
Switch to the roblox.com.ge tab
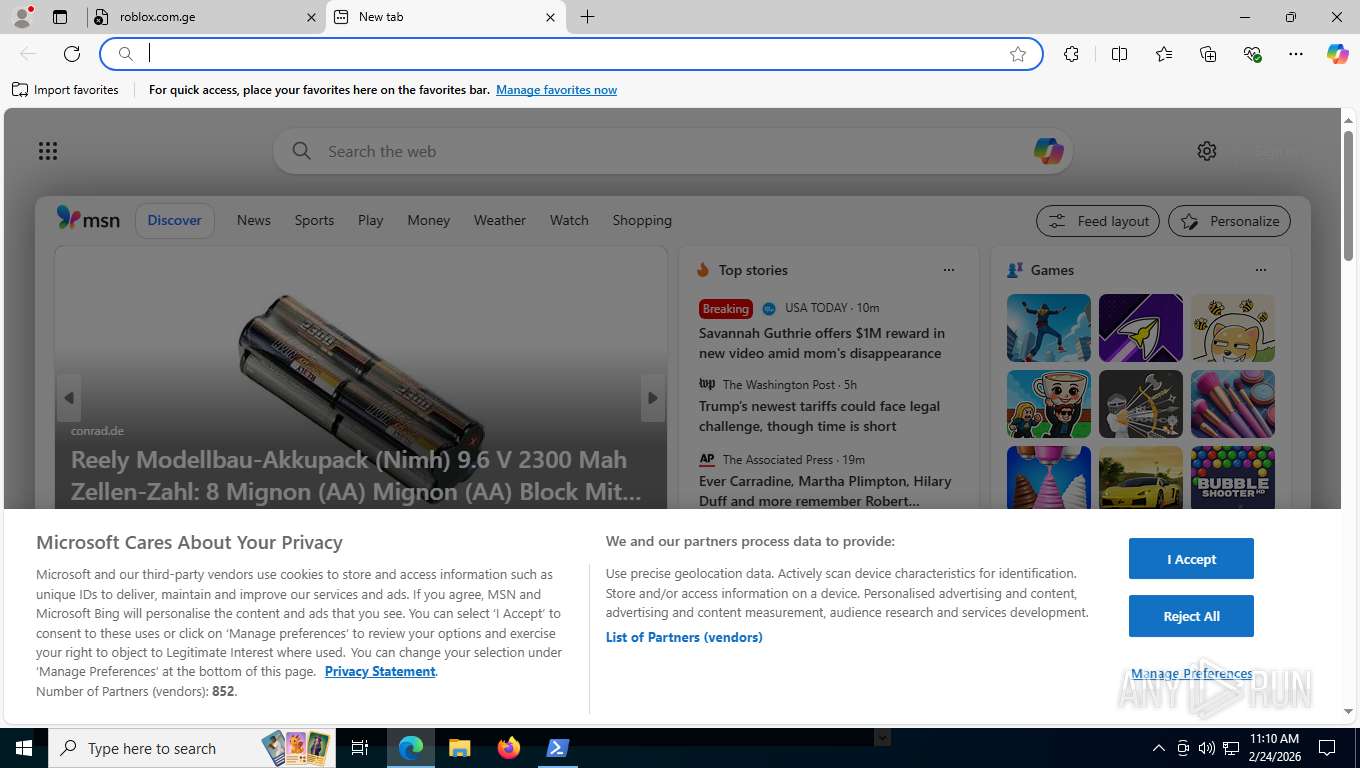205,17
